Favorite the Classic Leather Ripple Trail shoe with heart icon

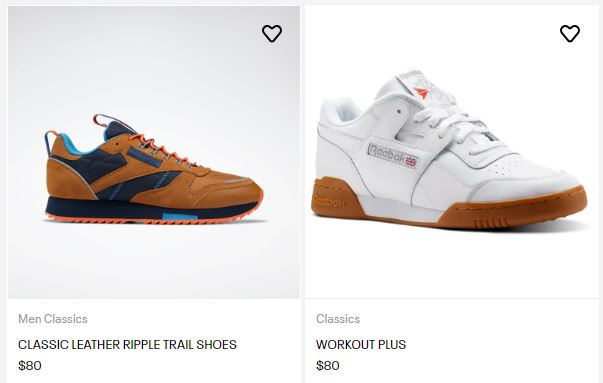point(272,33)
